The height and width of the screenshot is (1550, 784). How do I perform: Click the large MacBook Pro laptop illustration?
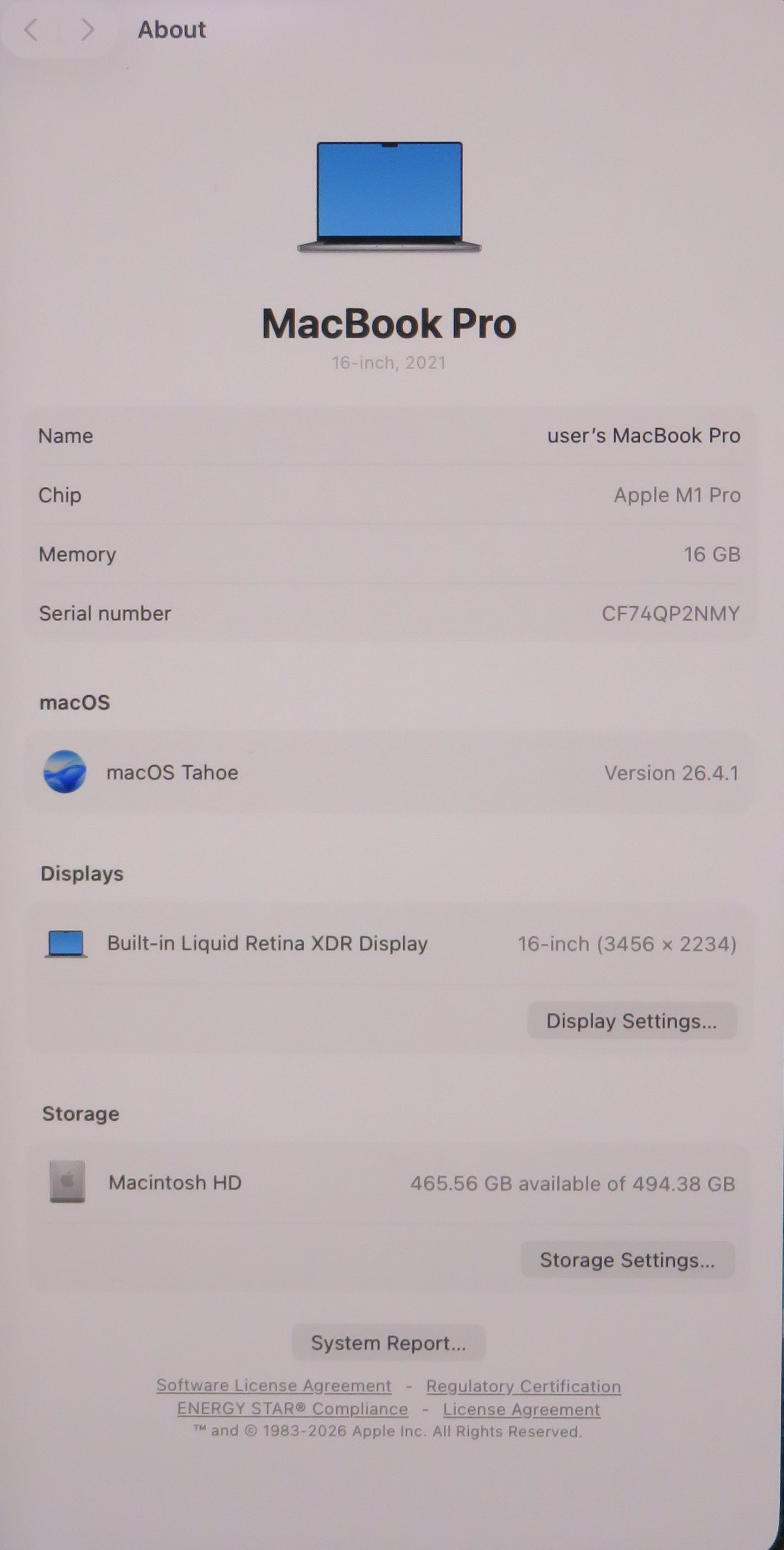coord(390,198)
